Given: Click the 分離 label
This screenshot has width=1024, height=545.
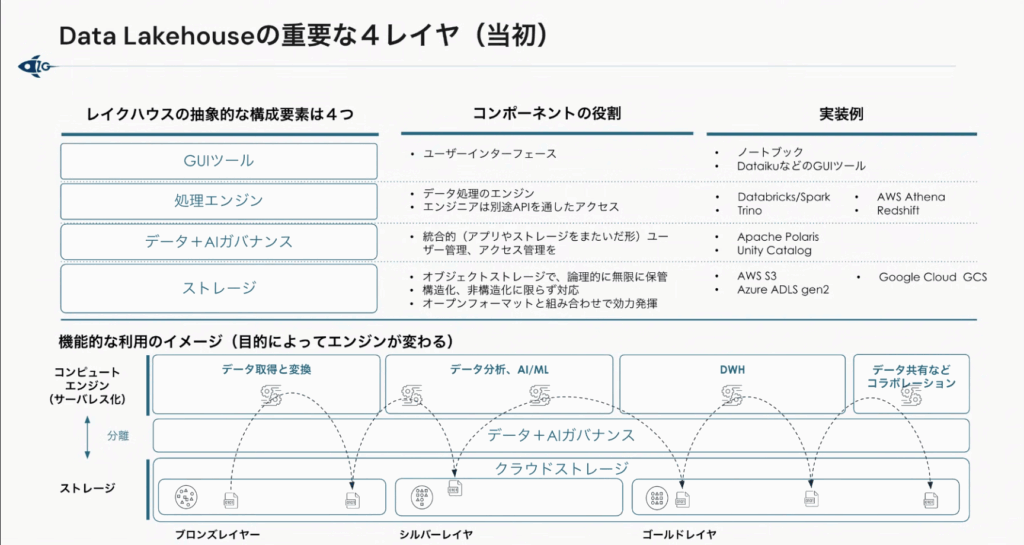Looking at the screenshot, I should (118, 436).
